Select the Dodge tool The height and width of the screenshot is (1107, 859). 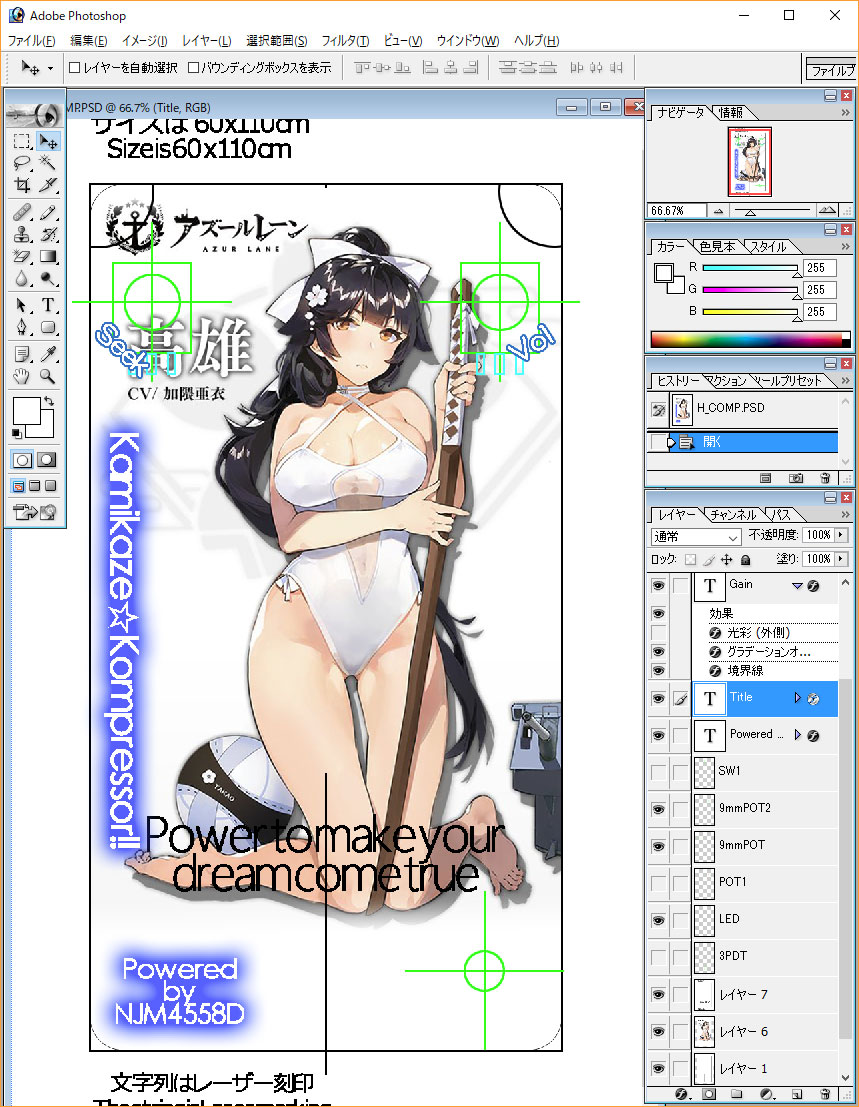pyautogui.click(x=47, y=278)
